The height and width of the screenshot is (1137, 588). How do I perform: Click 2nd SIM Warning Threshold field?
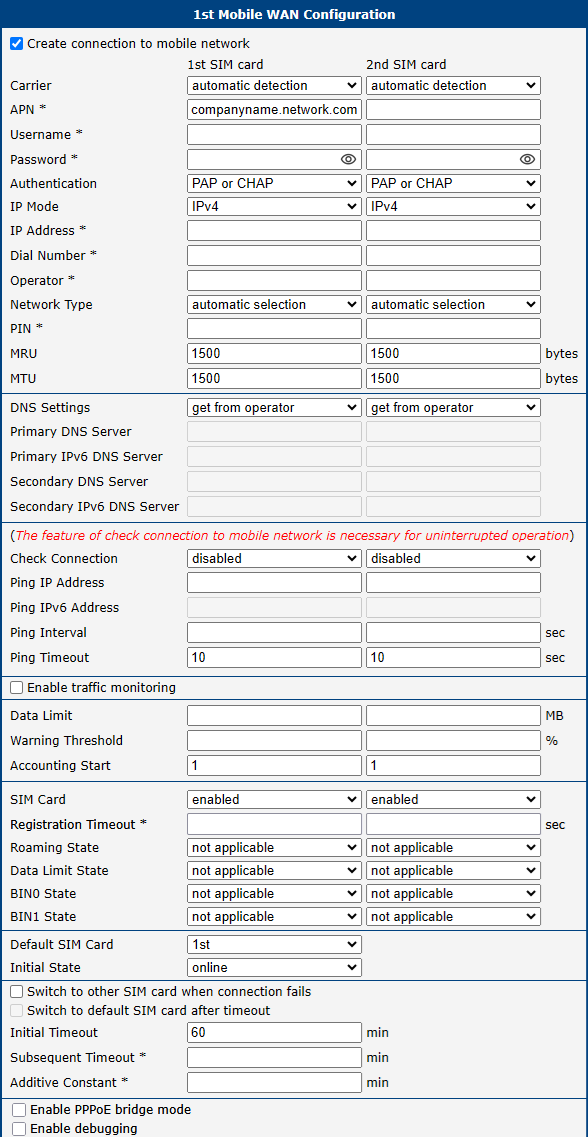(453, 740)
